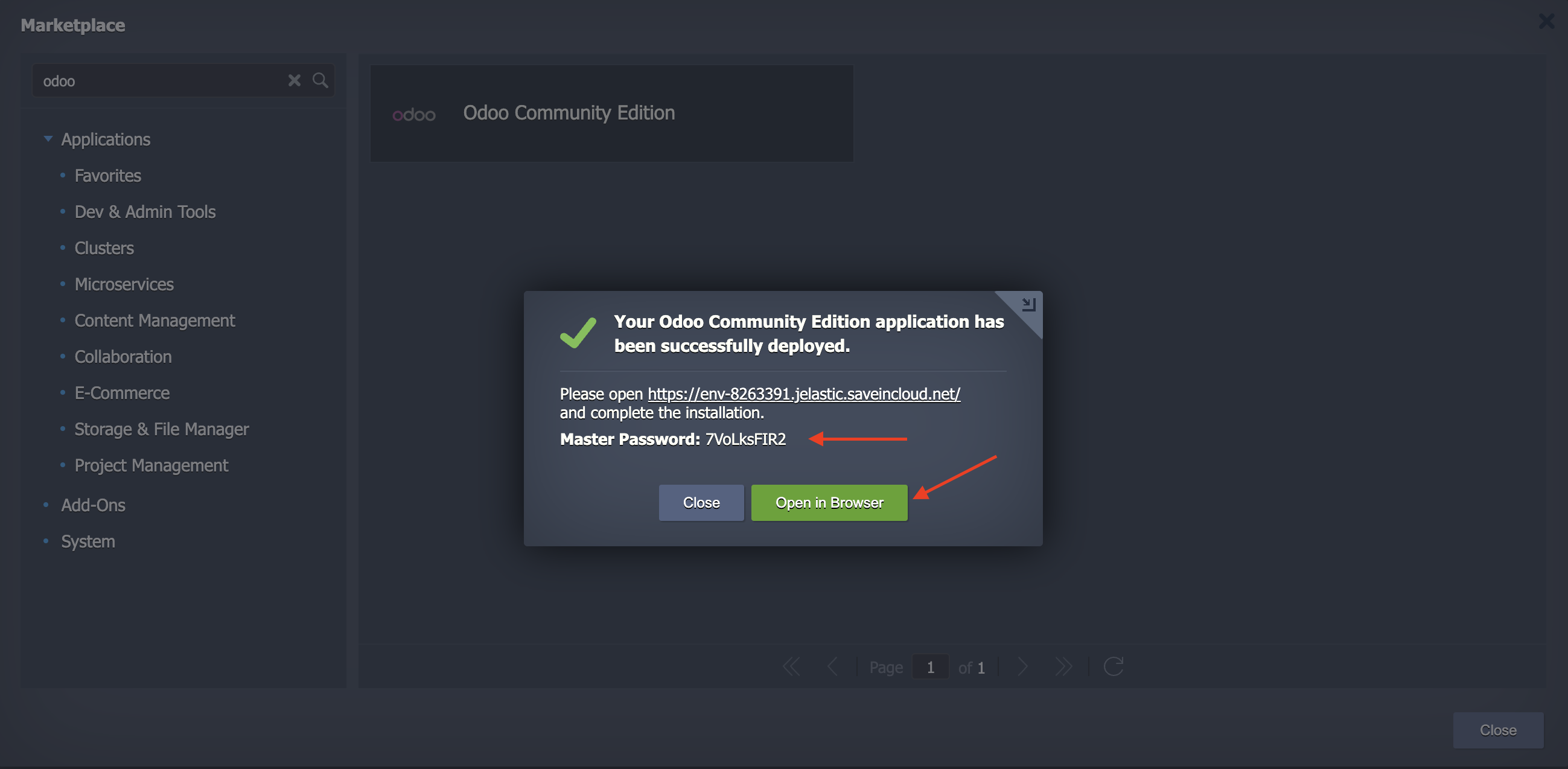Open Dev & Admin Tools category

click(145, 212)
